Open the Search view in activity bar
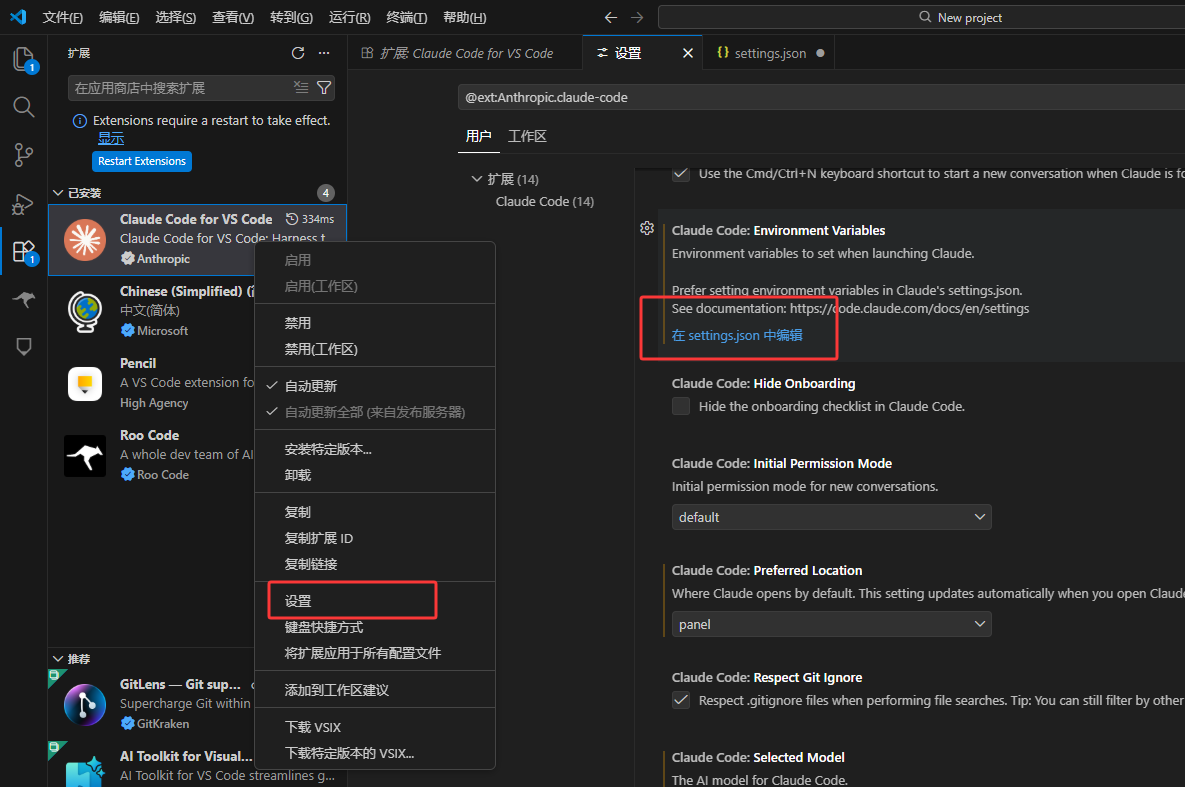Viewport: 1185px width, 787px height. 23,107
